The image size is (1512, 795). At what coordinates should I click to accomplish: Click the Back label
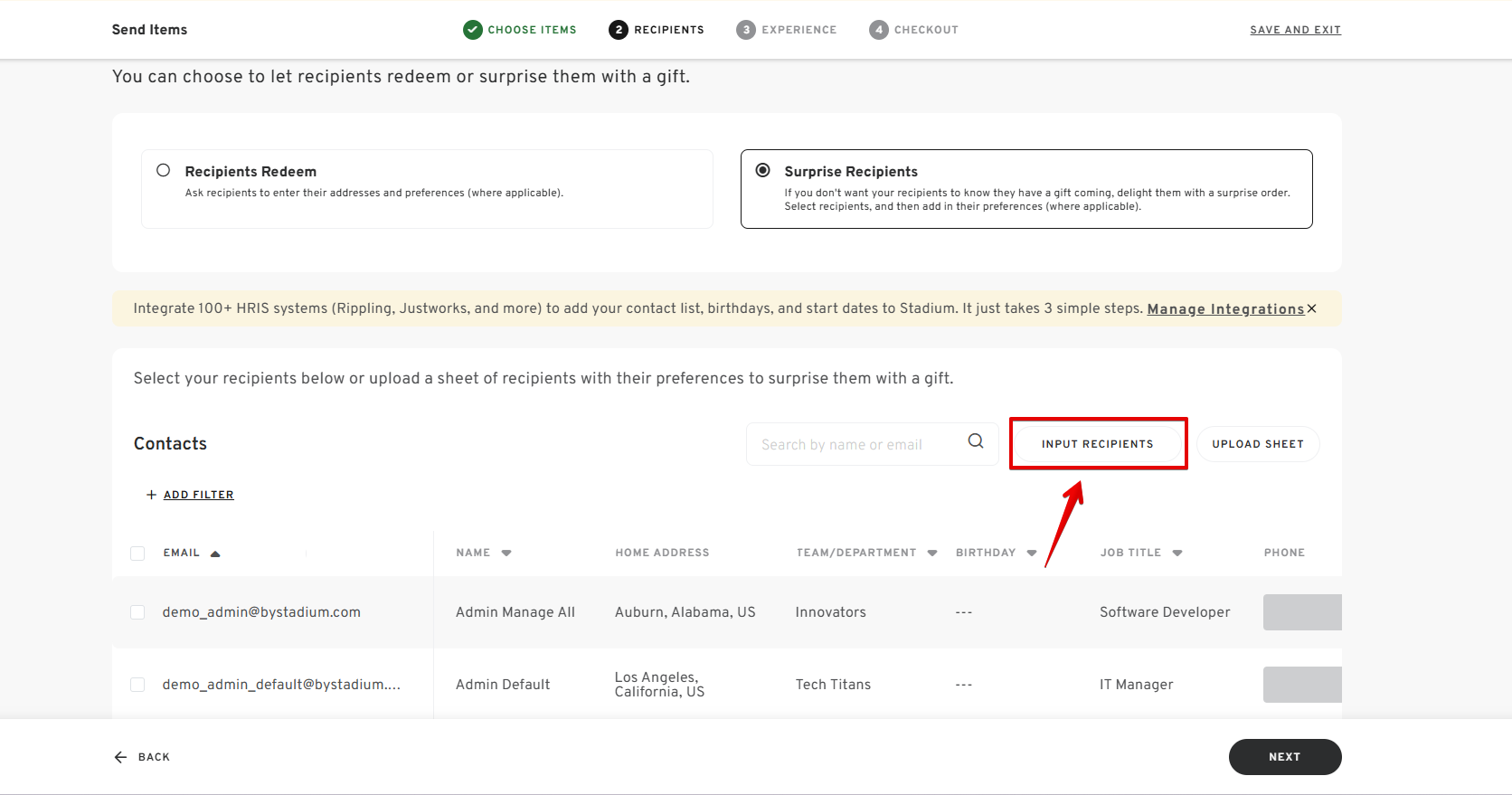154,757
